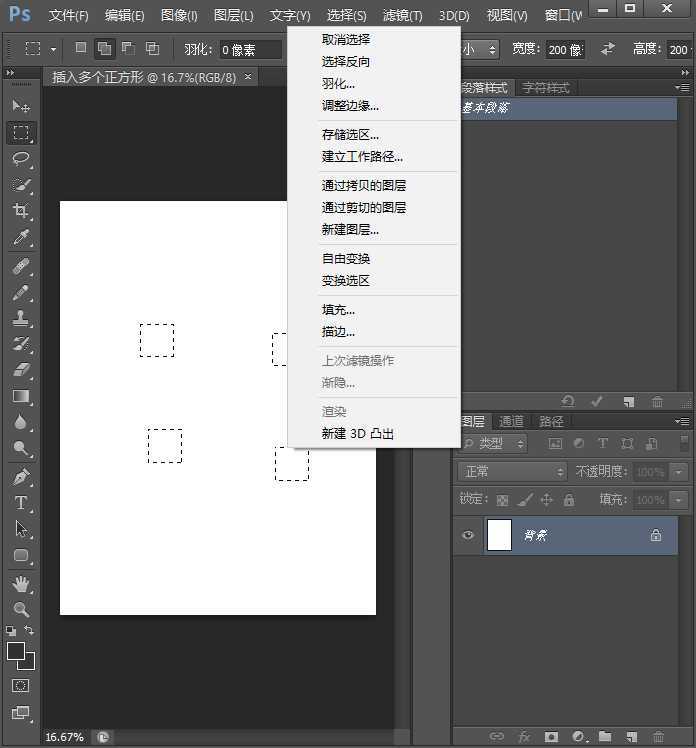Viewport: 696px width, 748px height.
Task: Select the Lasso tool
Action: click(21, 159)
